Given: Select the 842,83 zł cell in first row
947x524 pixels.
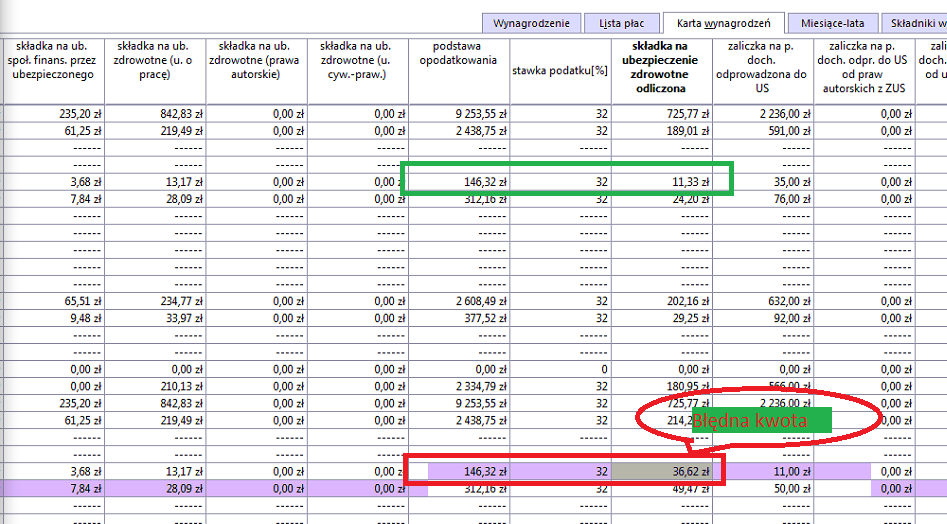Looking at the screenshot, I should pos(155,113).
